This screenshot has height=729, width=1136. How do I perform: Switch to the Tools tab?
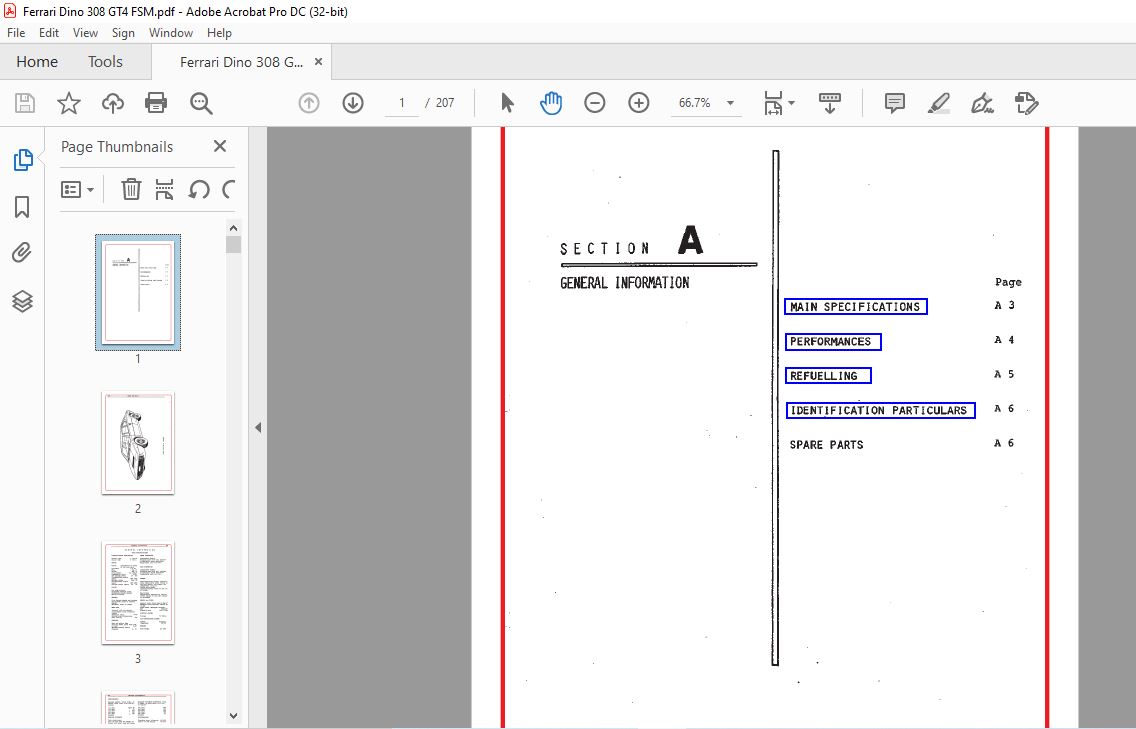coord(105,62)
